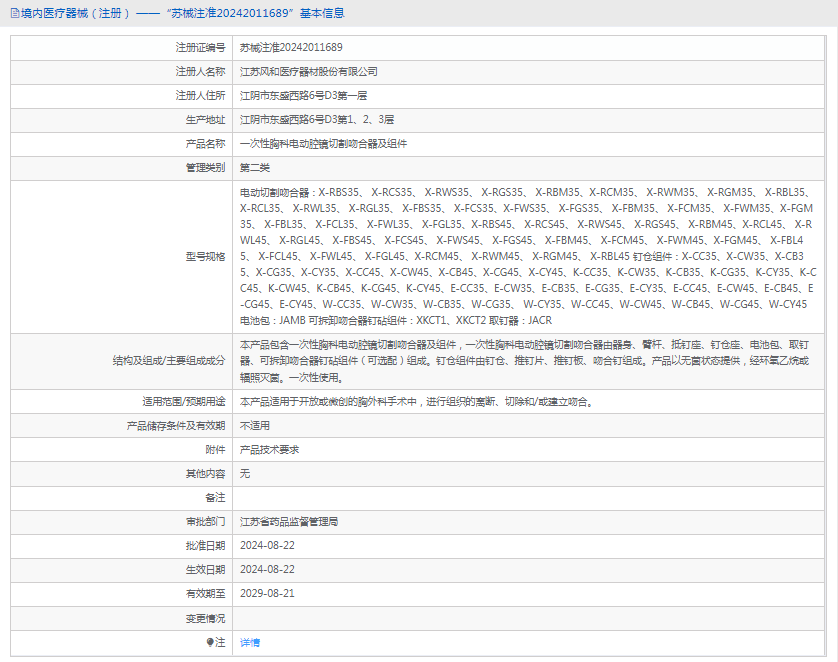Click the 附件 label
The image size is (838, 662).
(215, 450)
